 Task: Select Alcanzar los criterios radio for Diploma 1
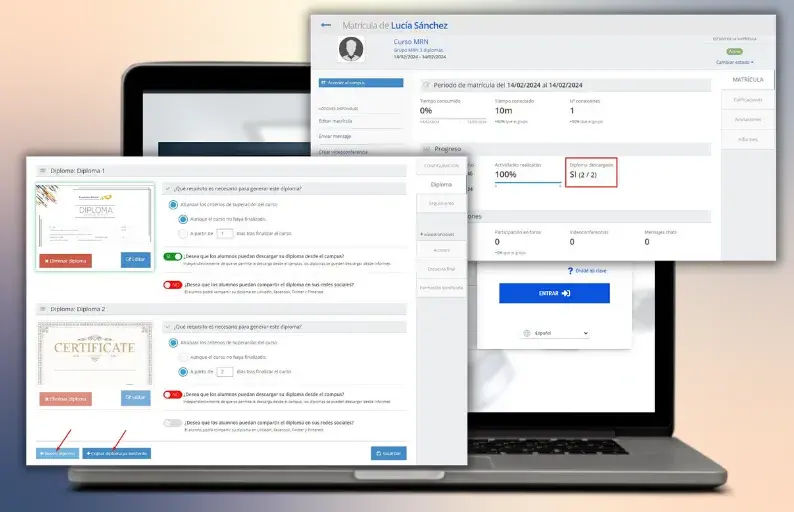[173, 205]
